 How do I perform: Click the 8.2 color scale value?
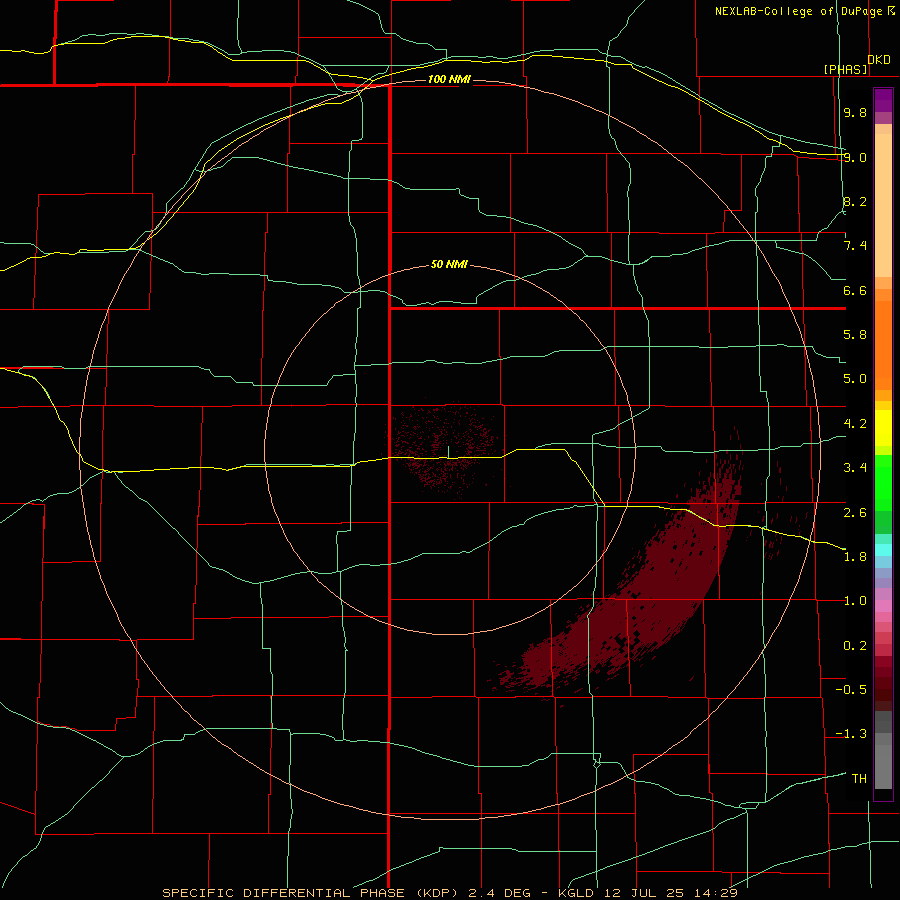coord(855,201)
